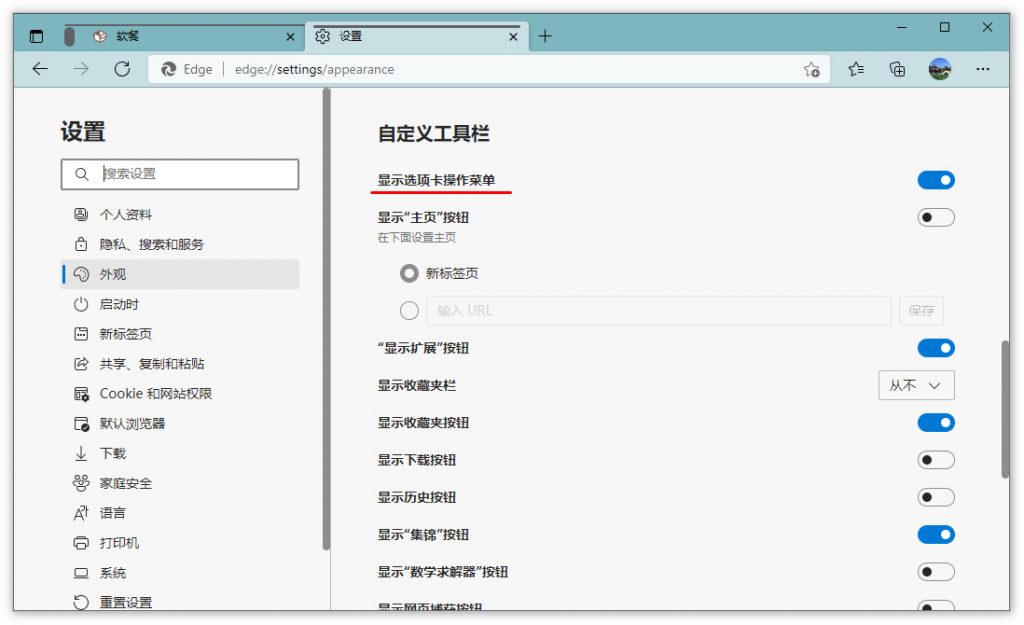Open 隐私、搜索和服务 settings section

tap(151, 244)
